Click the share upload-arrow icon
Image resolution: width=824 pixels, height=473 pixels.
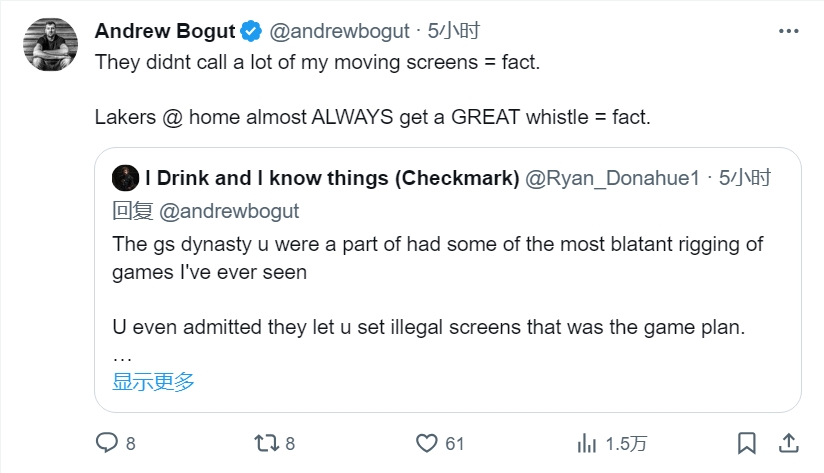click(x=788, y=442)
